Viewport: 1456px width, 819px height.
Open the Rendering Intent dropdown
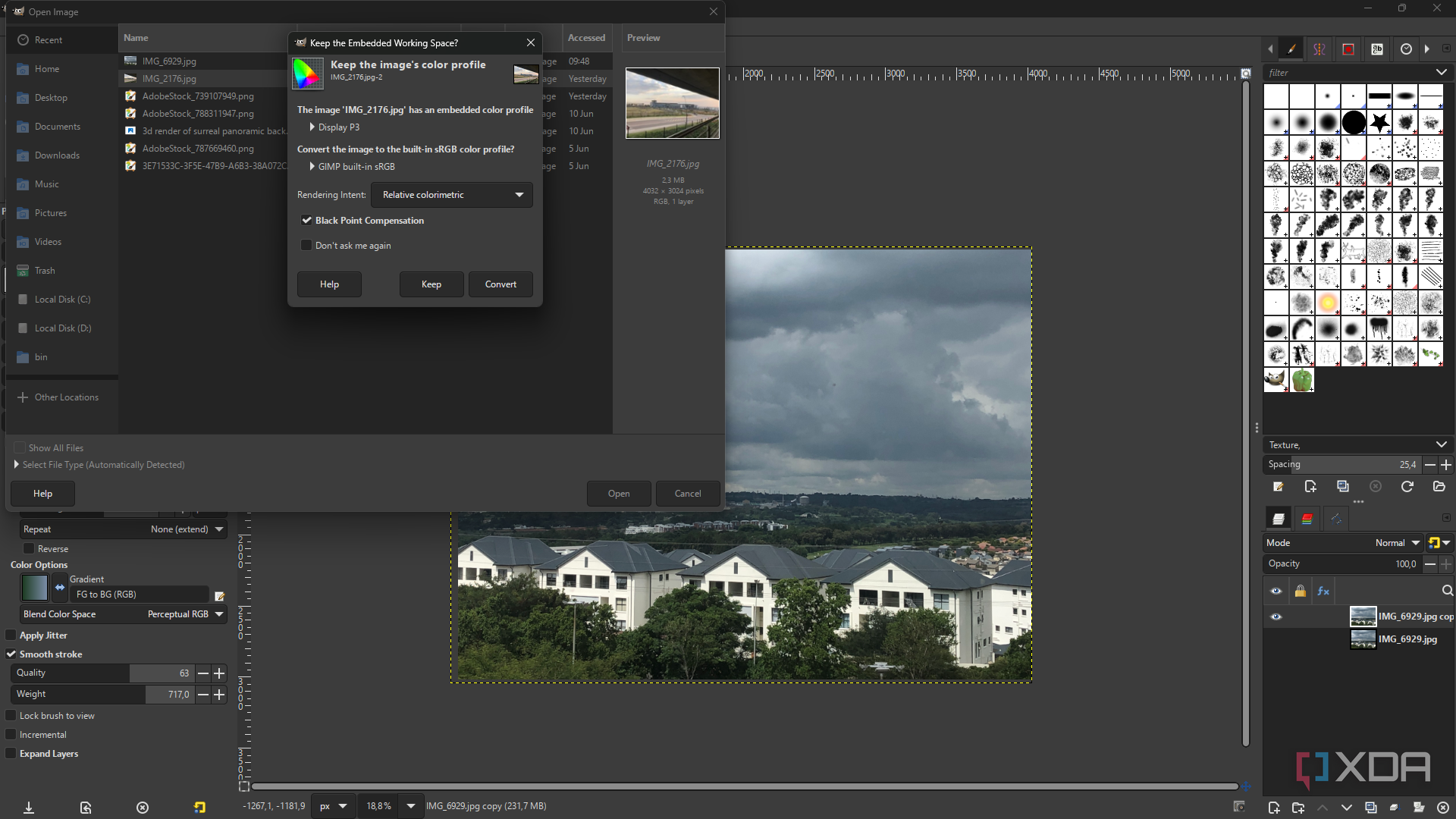pos(452,195)
